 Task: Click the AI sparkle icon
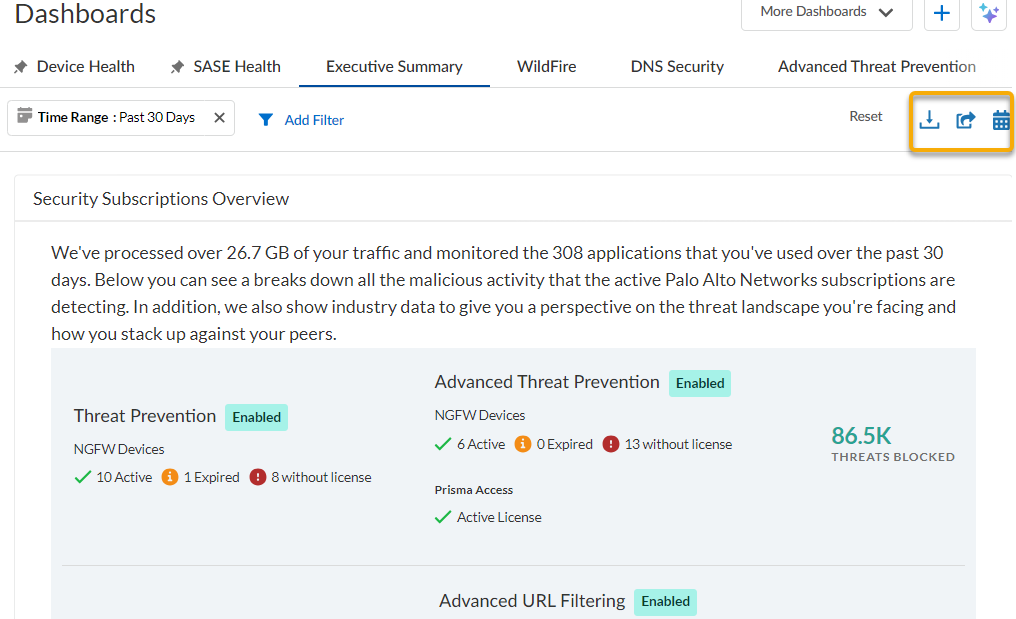(989, 13)
